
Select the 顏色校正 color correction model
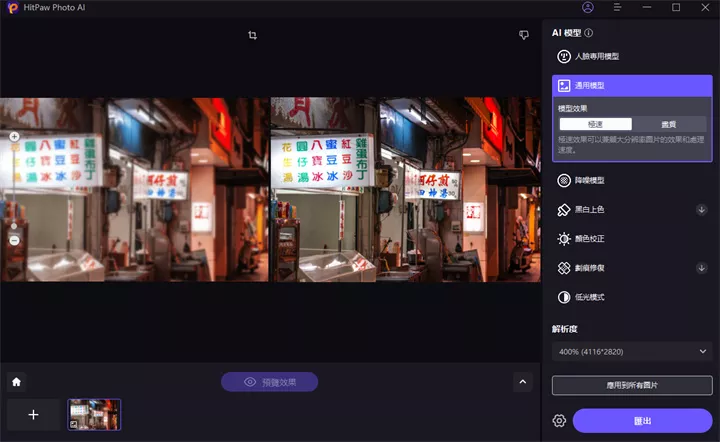[x=632, y=239]
